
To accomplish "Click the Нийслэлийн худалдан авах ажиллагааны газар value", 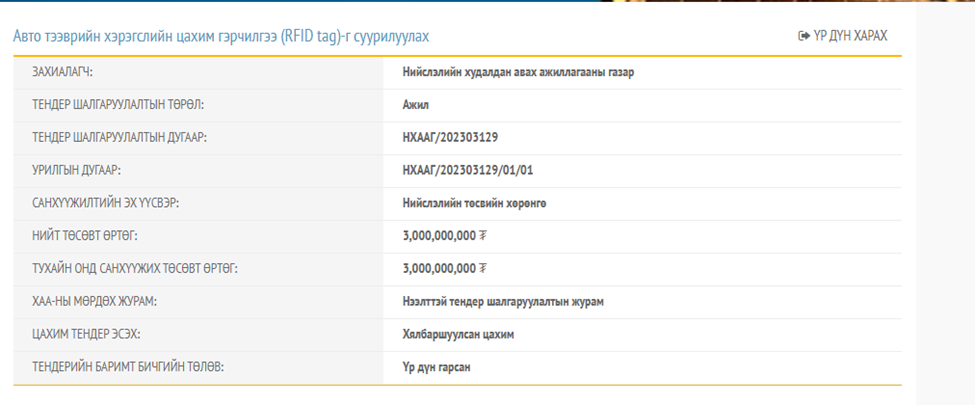I will [x=518, y=73].
